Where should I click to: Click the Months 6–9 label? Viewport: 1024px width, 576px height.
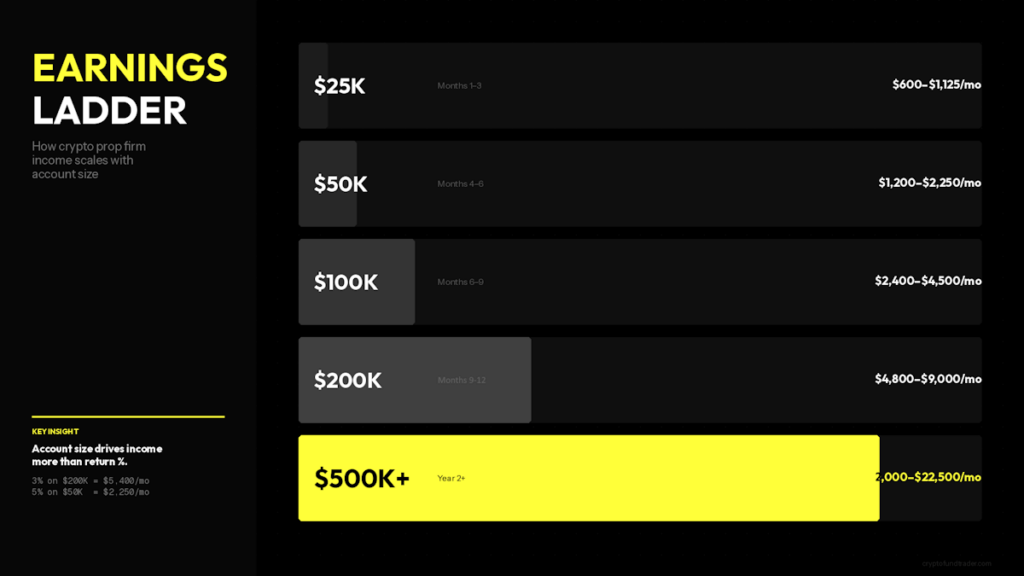click(x=460, y=282)
